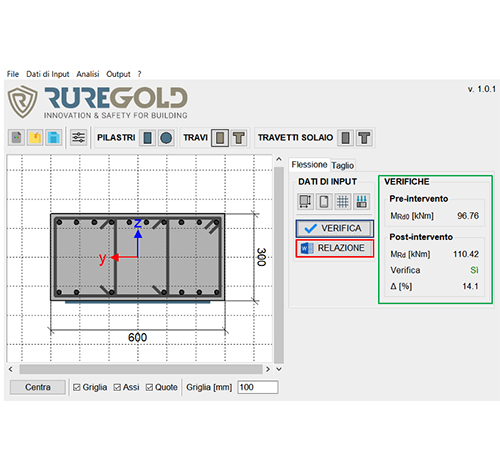
Task: Click the scroll left arrow below canvas
Action: pyautogui.click(x=11, y=369)
